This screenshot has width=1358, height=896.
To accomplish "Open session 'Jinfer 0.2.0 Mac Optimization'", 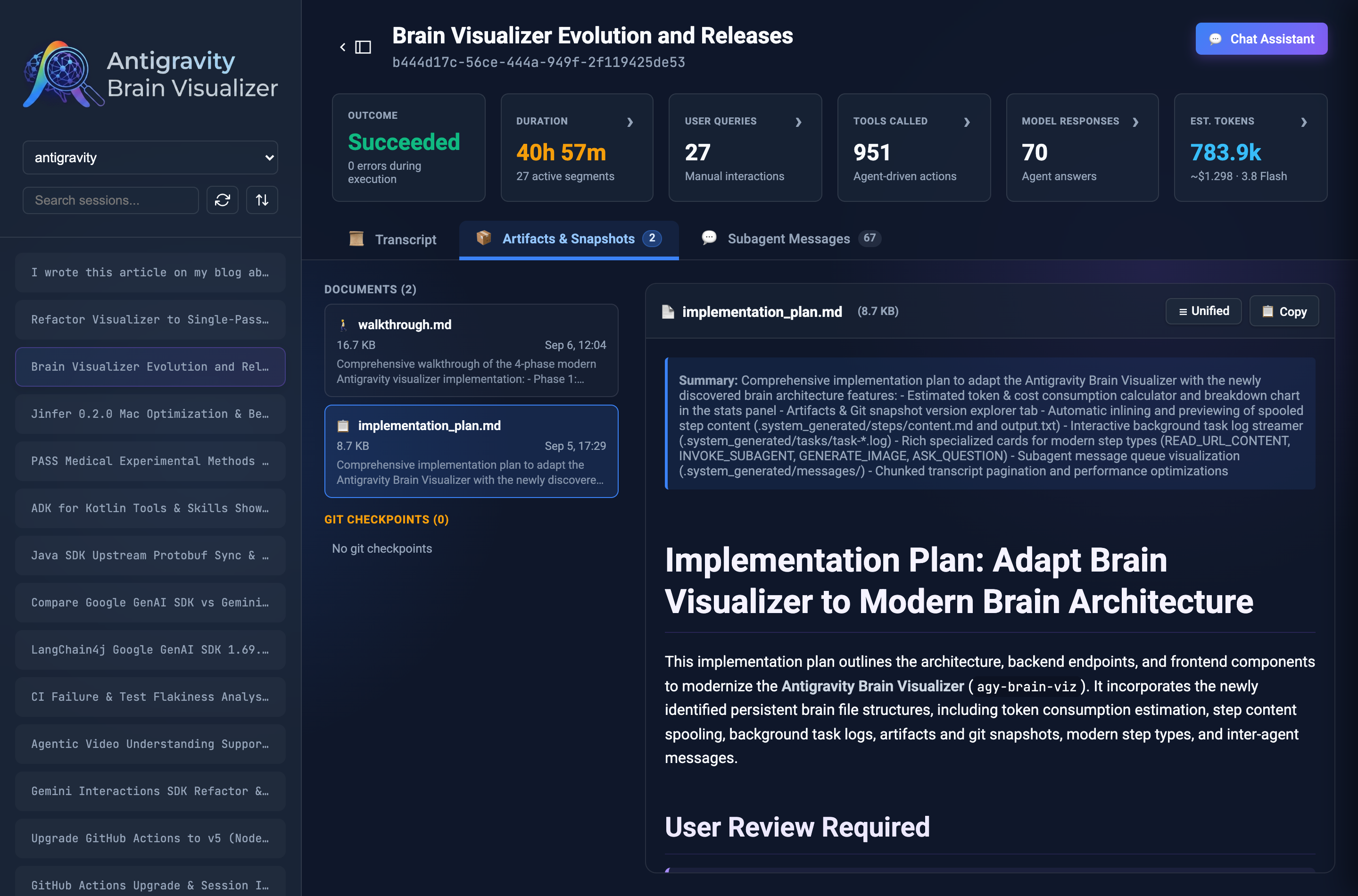I will pyautogui.click(x=150, y=414).
